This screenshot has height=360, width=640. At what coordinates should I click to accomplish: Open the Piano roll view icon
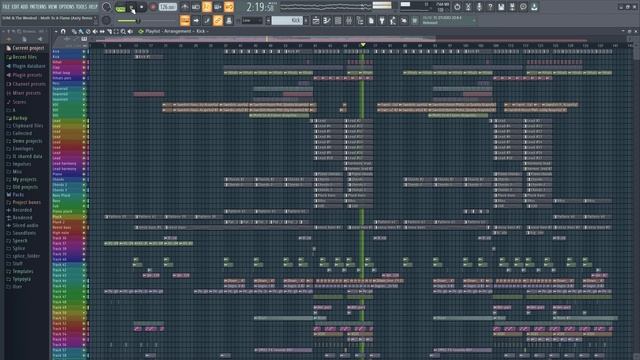327,20
